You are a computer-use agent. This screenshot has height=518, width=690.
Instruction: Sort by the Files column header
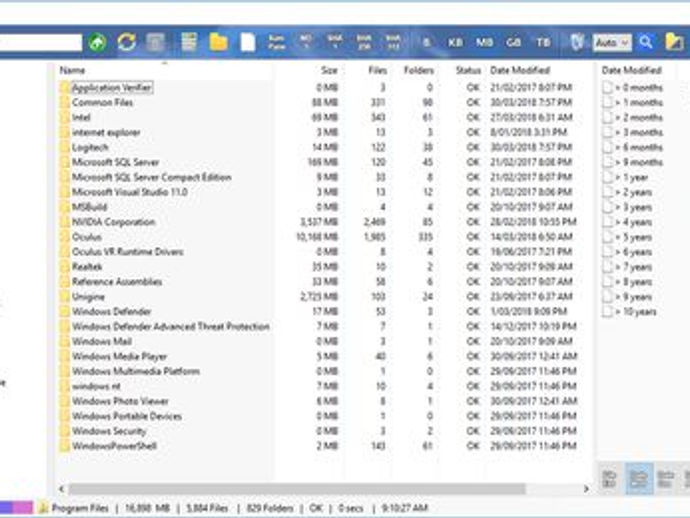(x=378, y=70)
